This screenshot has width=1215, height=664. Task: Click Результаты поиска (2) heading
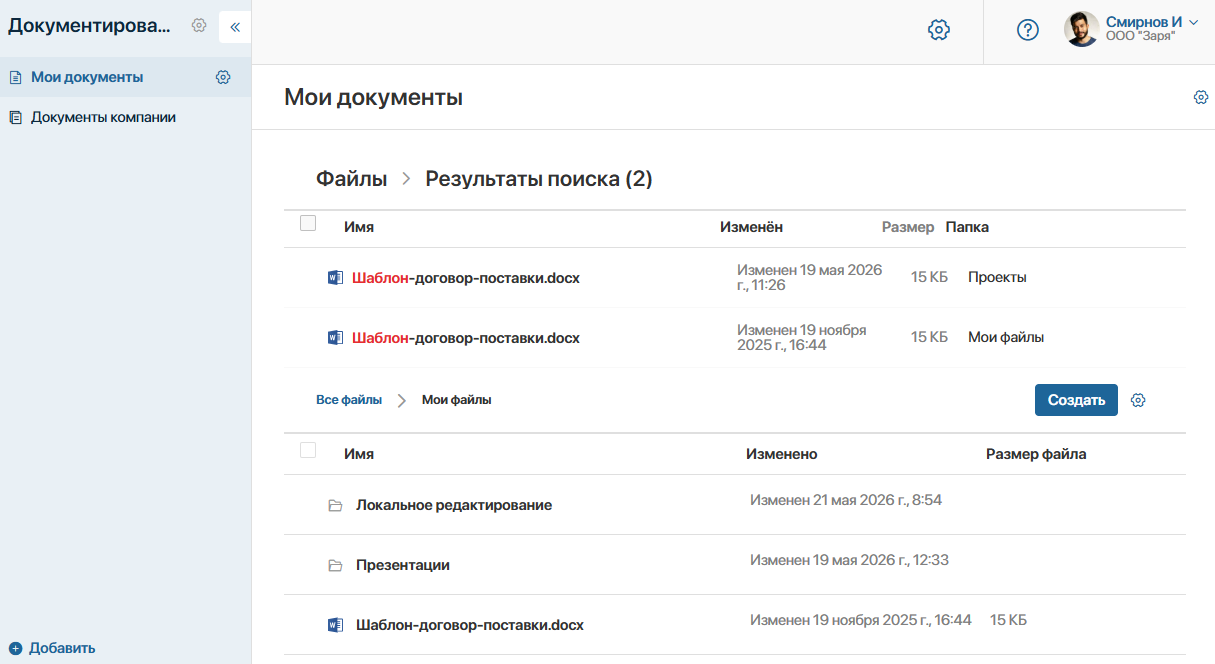[539, 179]
